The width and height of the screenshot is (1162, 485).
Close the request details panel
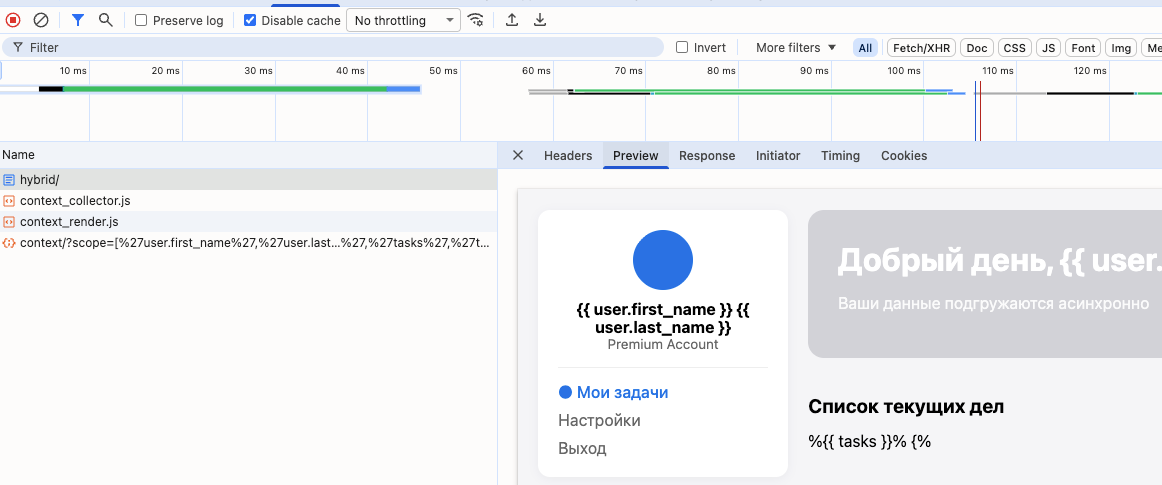tap(518, 156)
